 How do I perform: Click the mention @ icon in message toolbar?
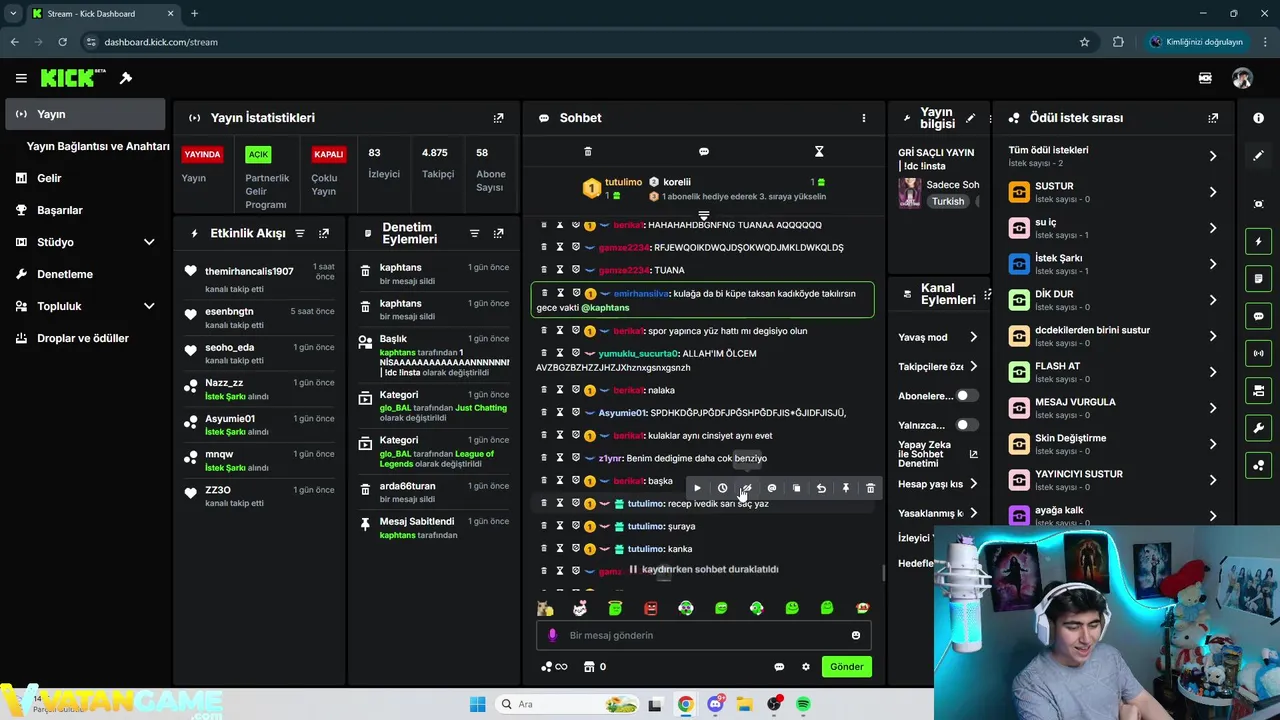(x=771, y=488)
